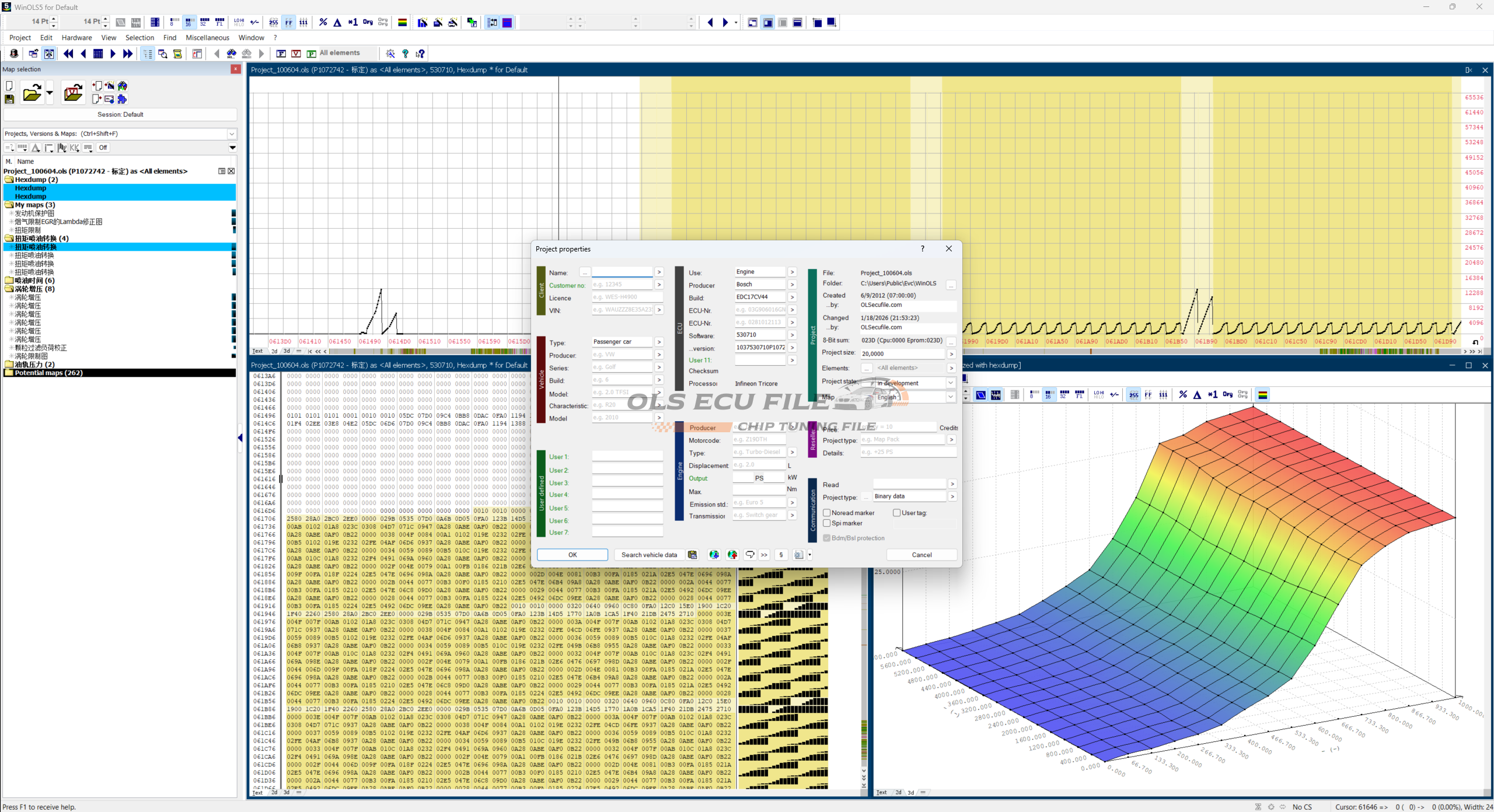Open the Project state dropdown
This screenshot has height=812, width=1494.
tap(951, 383)
